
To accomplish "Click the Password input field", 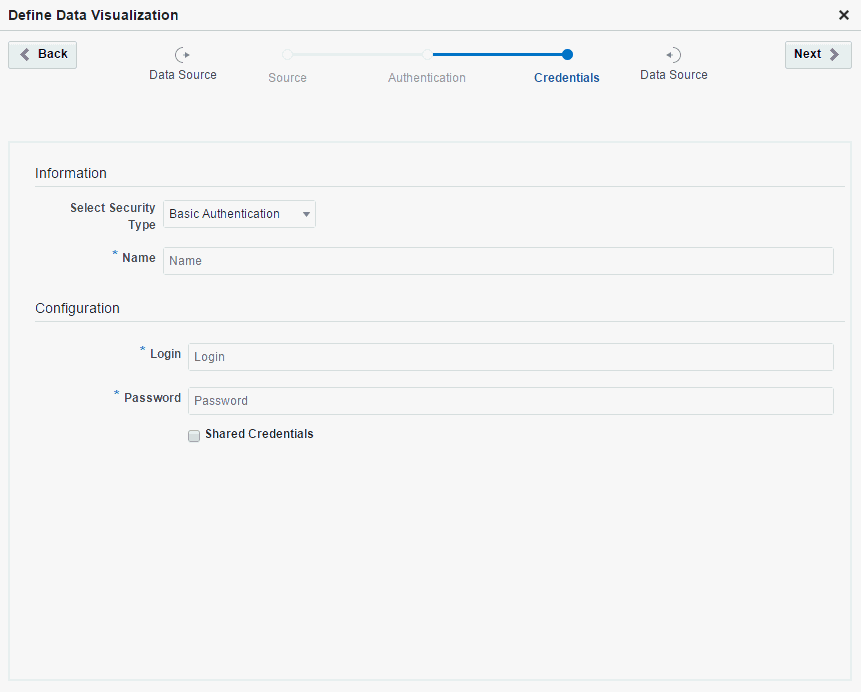I will tap(511, 401).
